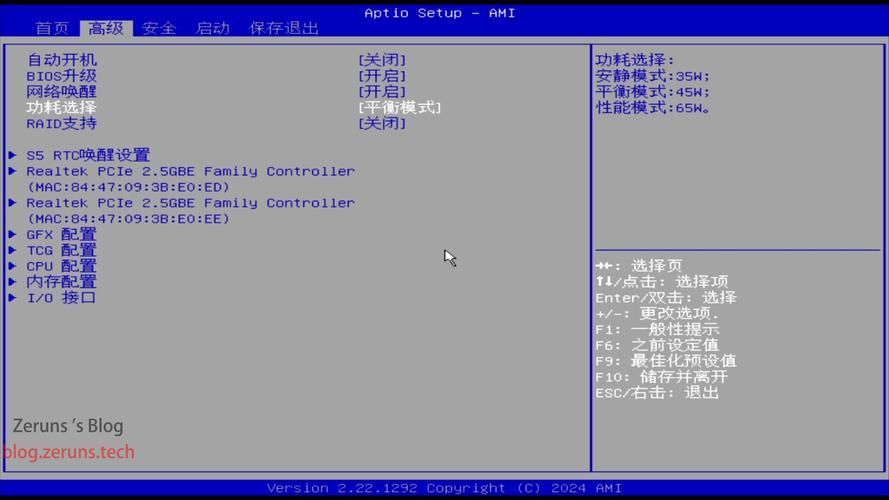Image resolution: width=889 pixels, height=500 pixels.
Task: Click the 选择页 key hint
Action: (639, 266)
